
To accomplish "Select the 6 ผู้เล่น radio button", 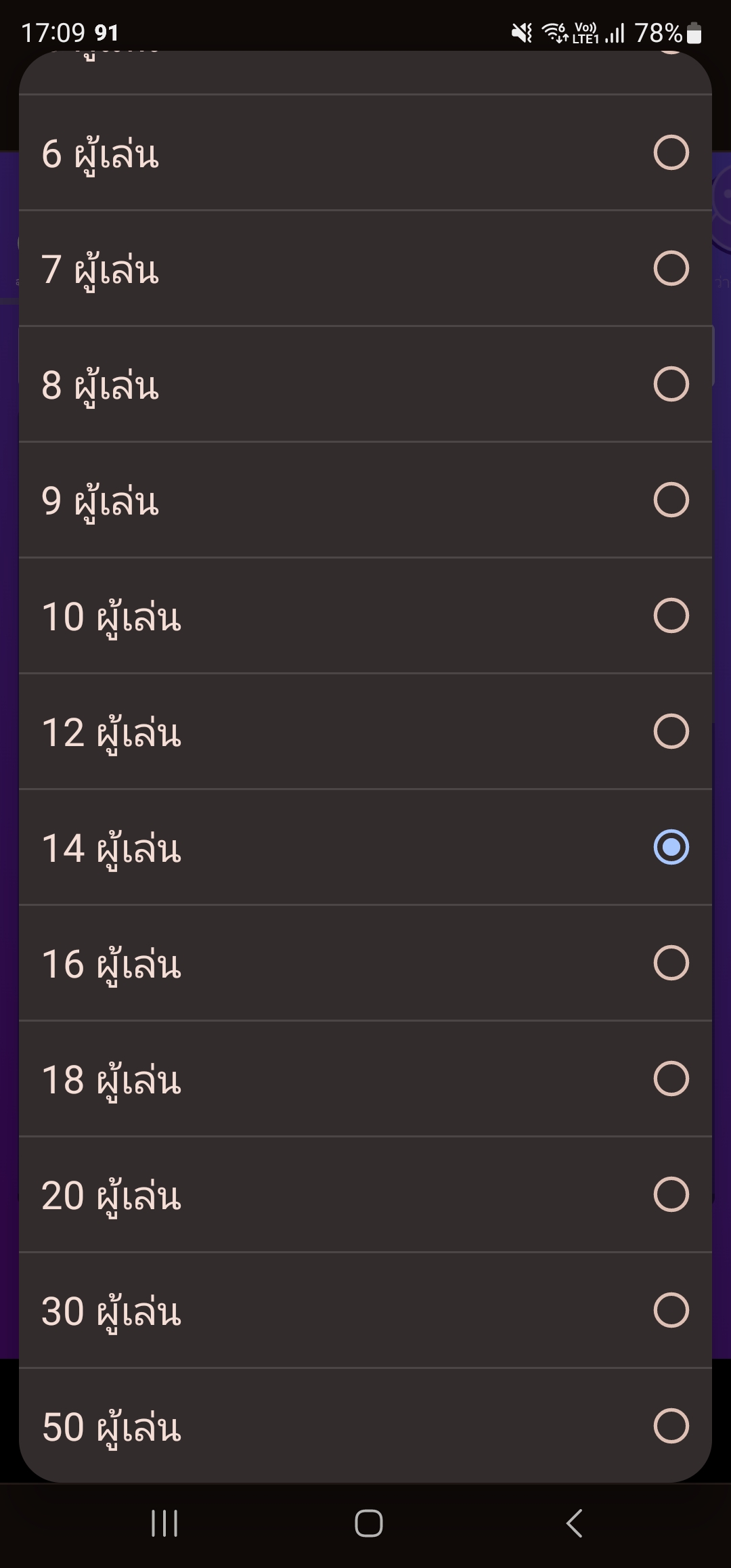I will tap(671, 152).
